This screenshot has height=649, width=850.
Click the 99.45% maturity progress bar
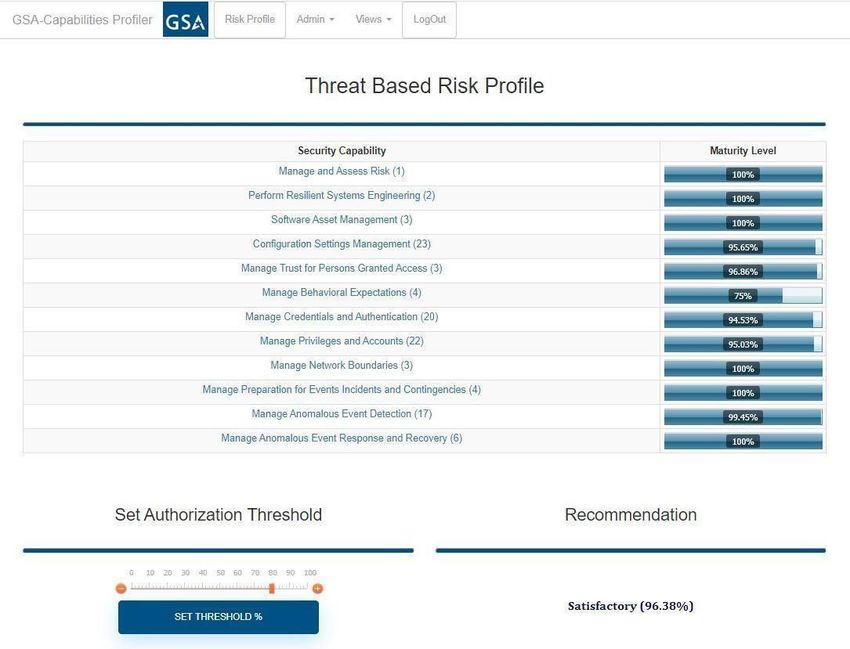point(743,417)
